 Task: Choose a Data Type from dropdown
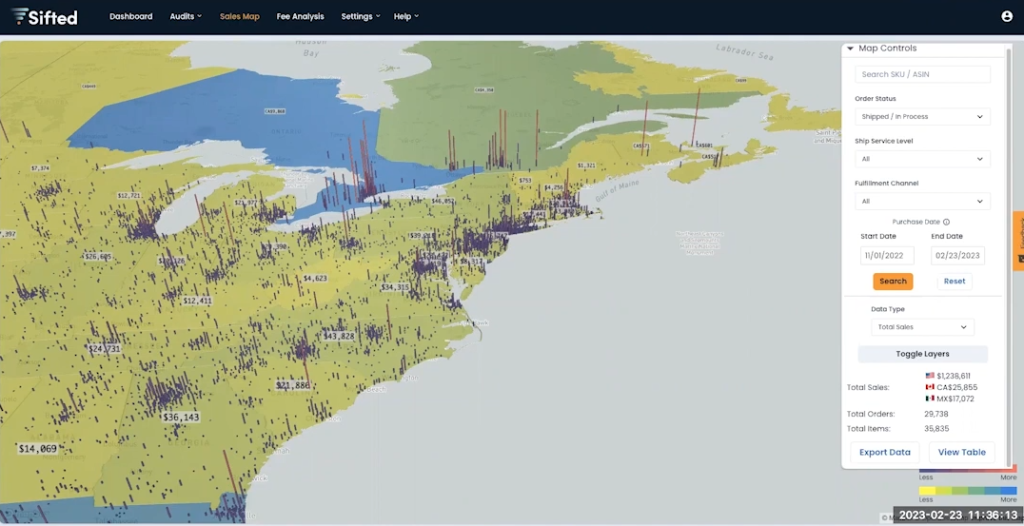(x=922, y=327)
